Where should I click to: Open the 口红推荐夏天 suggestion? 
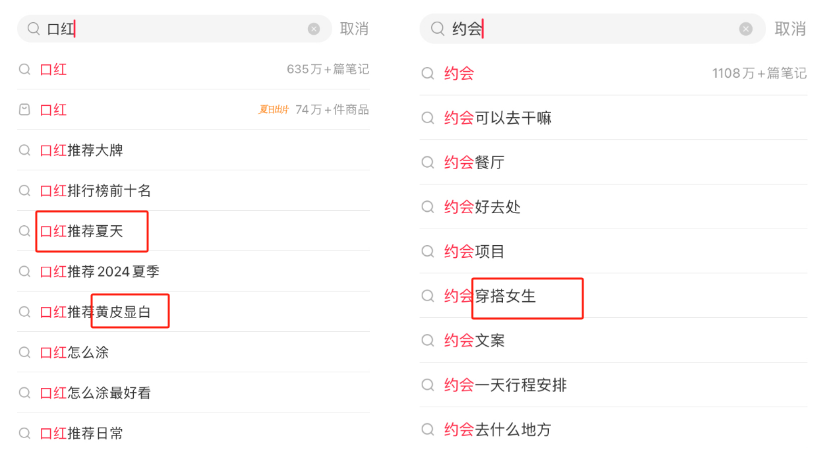point(95,231)
